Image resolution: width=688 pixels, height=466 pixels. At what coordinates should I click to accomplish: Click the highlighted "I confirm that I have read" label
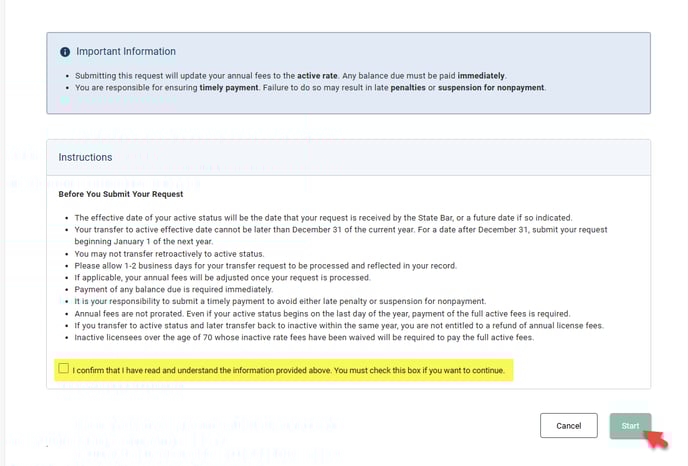(x=292, y=371)
